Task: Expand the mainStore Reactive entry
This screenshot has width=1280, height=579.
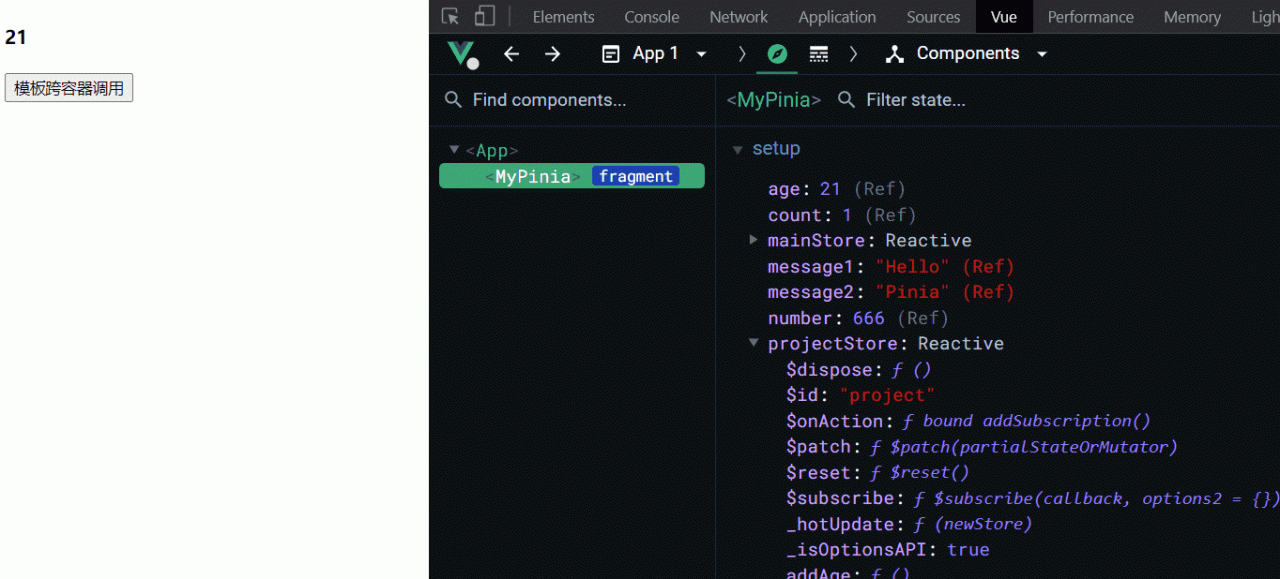Action: 753,240
